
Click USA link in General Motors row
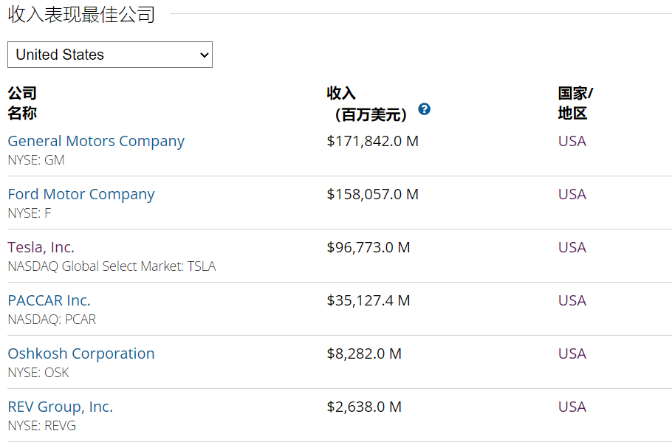click(x=572, y=141)
